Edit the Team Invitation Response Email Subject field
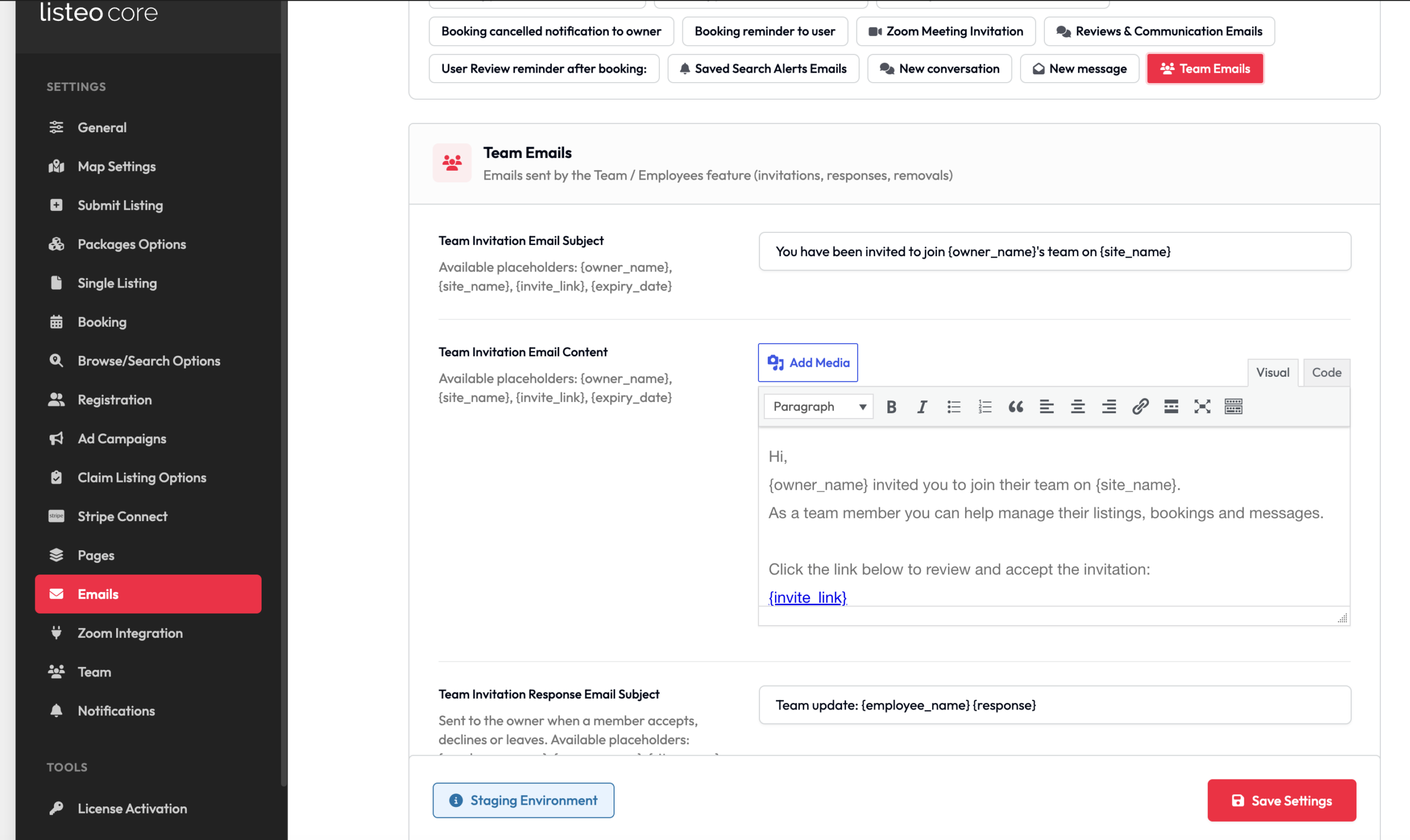Image resolution: width=1410 pixels, height=840 pixels. pyautogui.click(x=1055, y=705)
